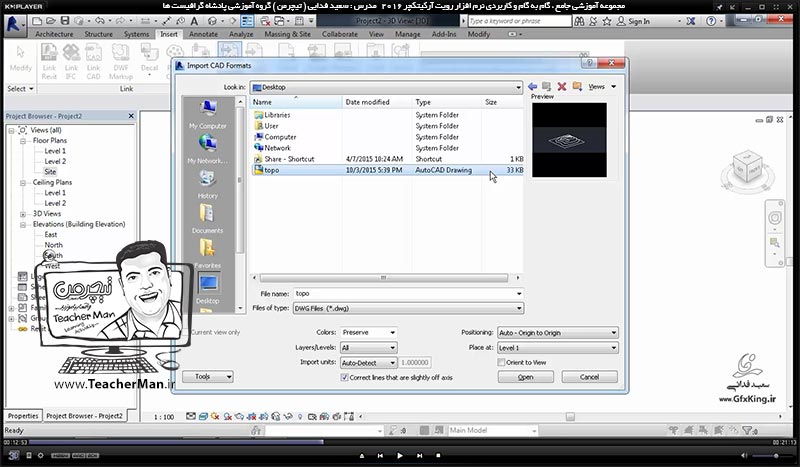Click the Link CAD ribbon icon
800x467 pixels.
pyautogui.click(x=93, y=61)
